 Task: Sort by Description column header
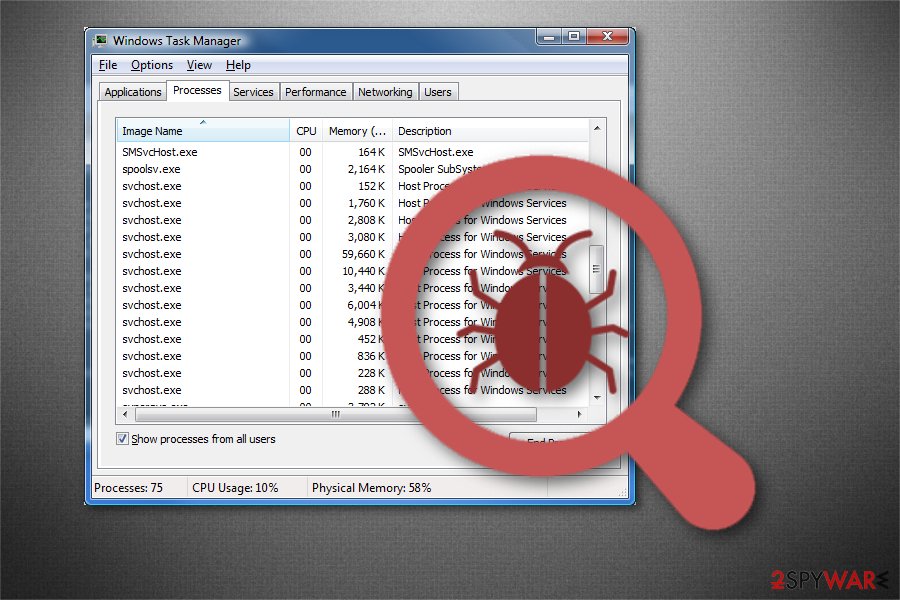click(x=491, y=131)
